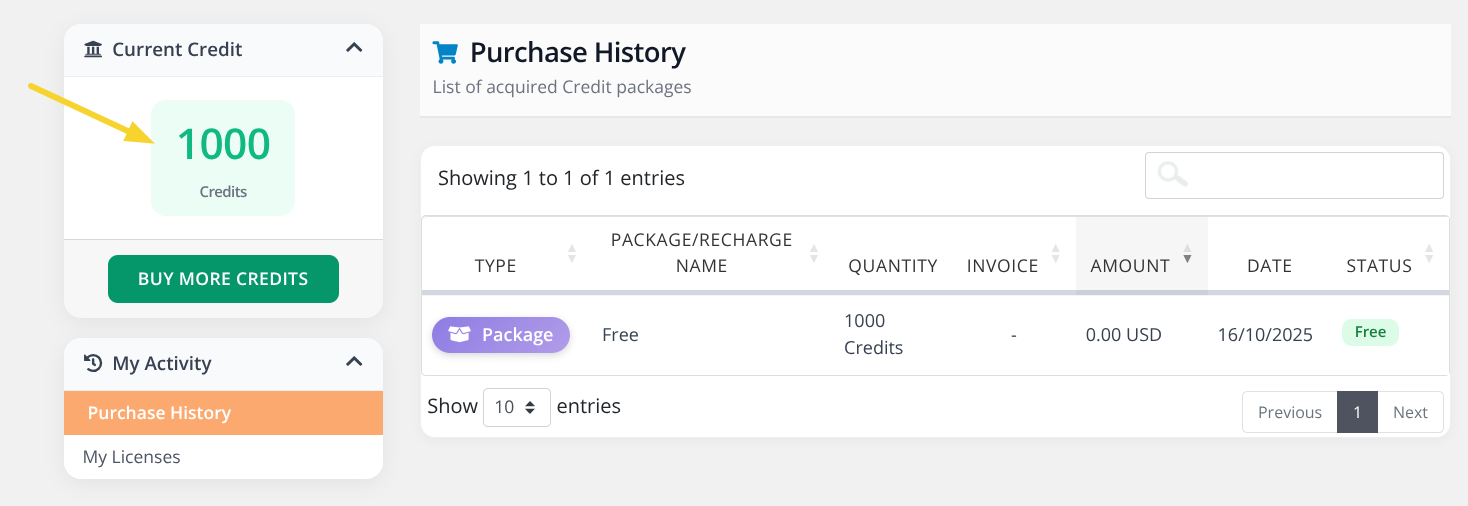This screenshot has height=506, width=1468.
Task: Sort by Status column arrows
Action: click(x=1429, y=254)
